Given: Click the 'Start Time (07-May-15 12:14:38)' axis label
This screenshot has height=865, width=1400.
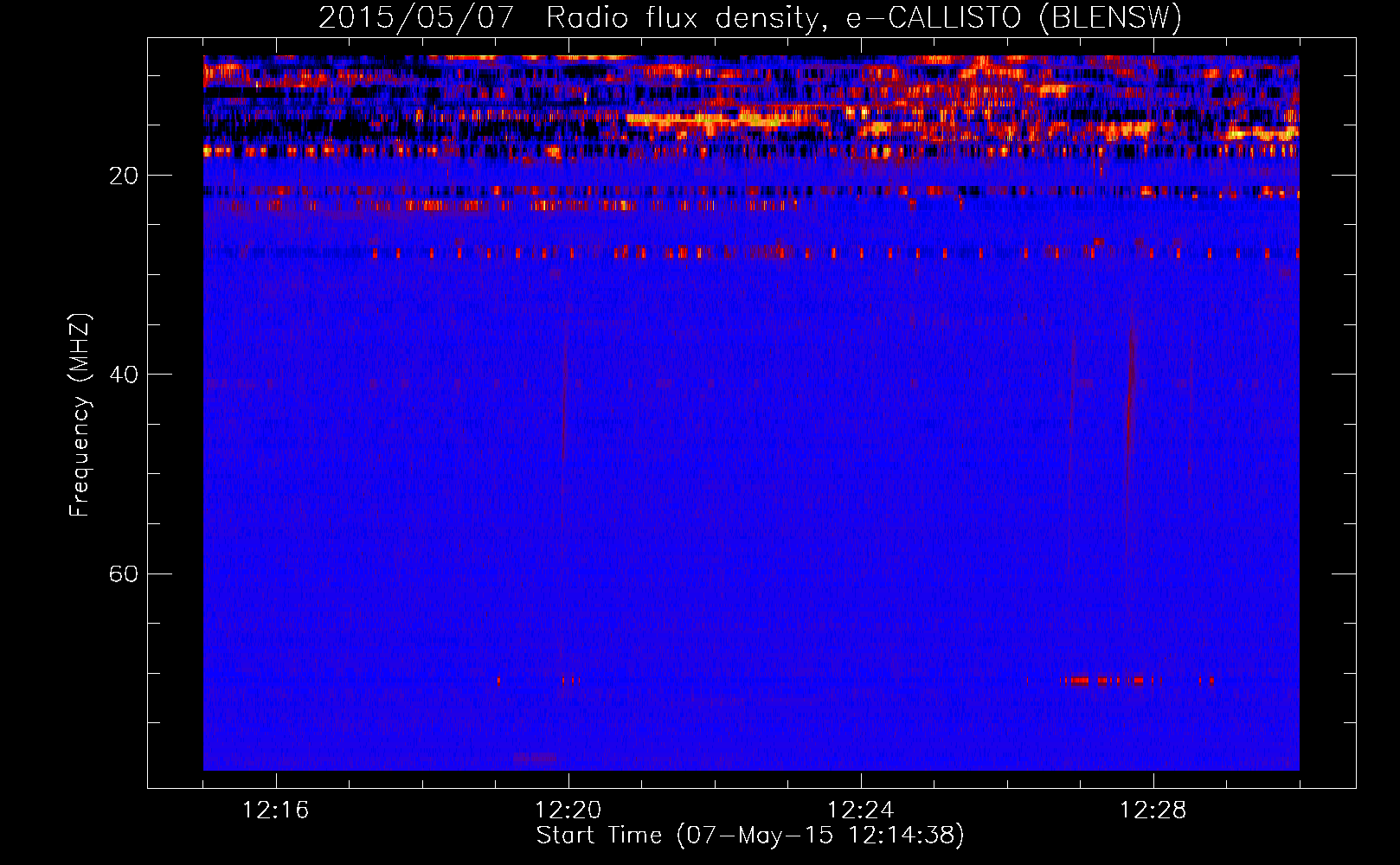Looking at the screenshot, I should pyautogui.click(x=750, y=836).
